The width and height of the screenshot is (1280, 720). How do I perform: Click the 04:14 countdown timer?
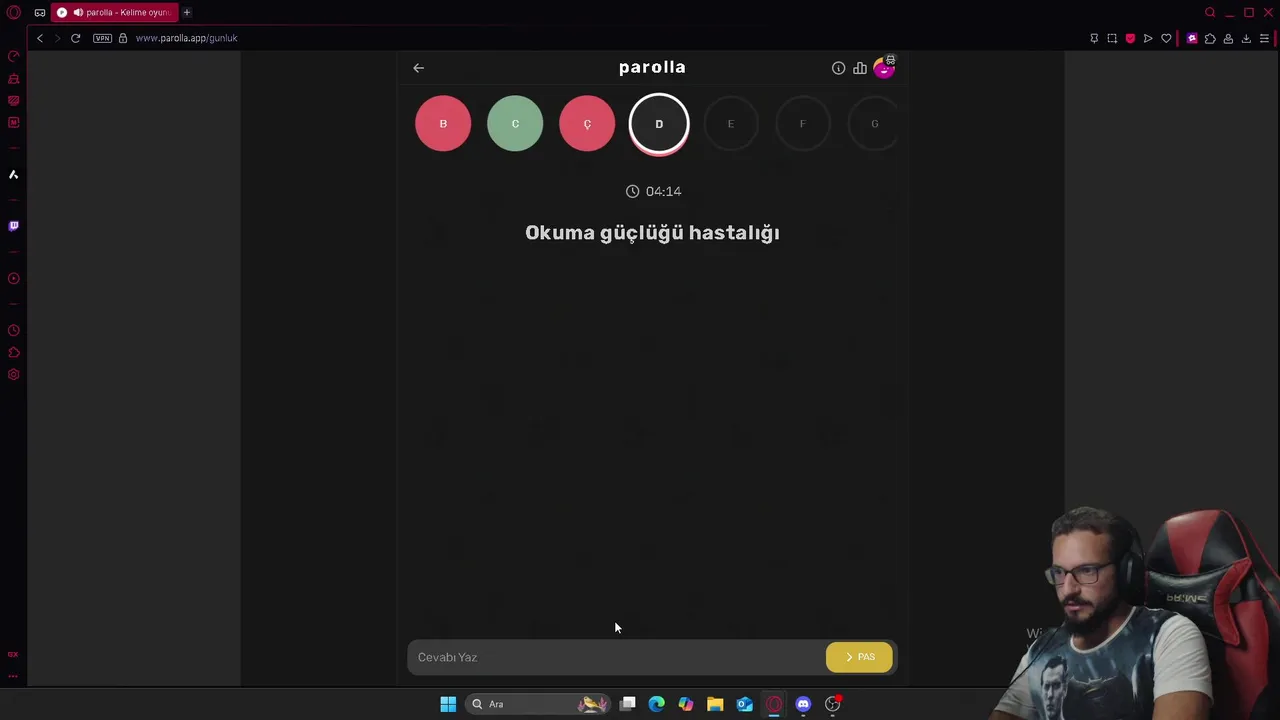tap(653, 191)
